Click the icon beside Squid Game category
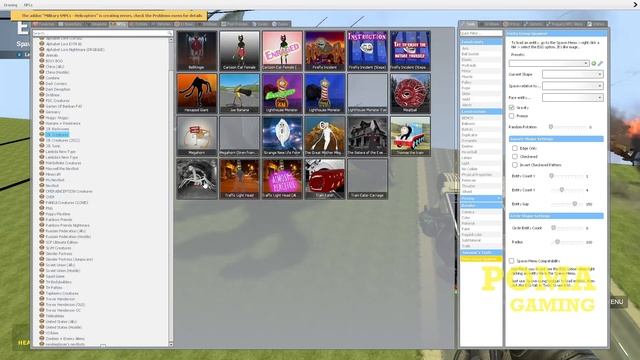Image resolution: width=640 pixels, height=360 pixels. tap(42, 276)
